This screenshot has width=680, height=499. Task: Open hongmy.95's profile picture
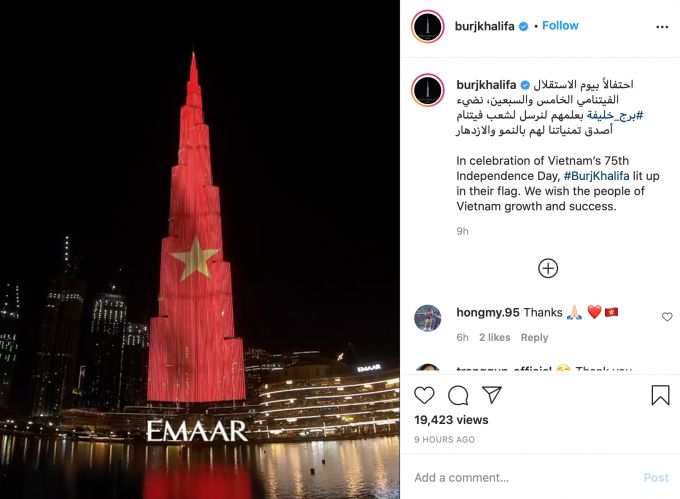(x=428, y=318)
